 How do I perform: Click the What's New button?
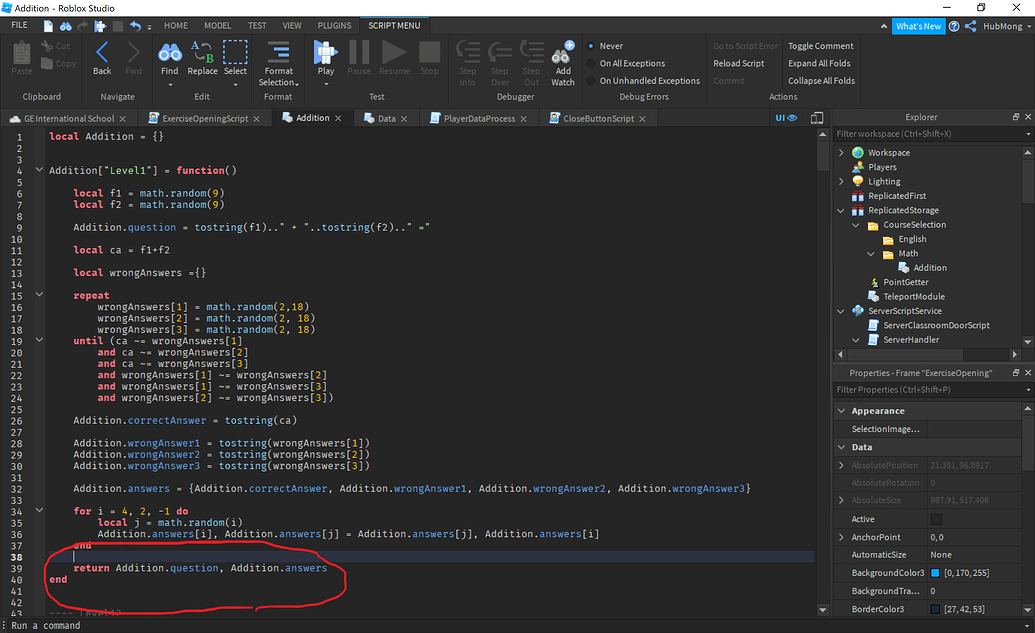tap(918, 26)
